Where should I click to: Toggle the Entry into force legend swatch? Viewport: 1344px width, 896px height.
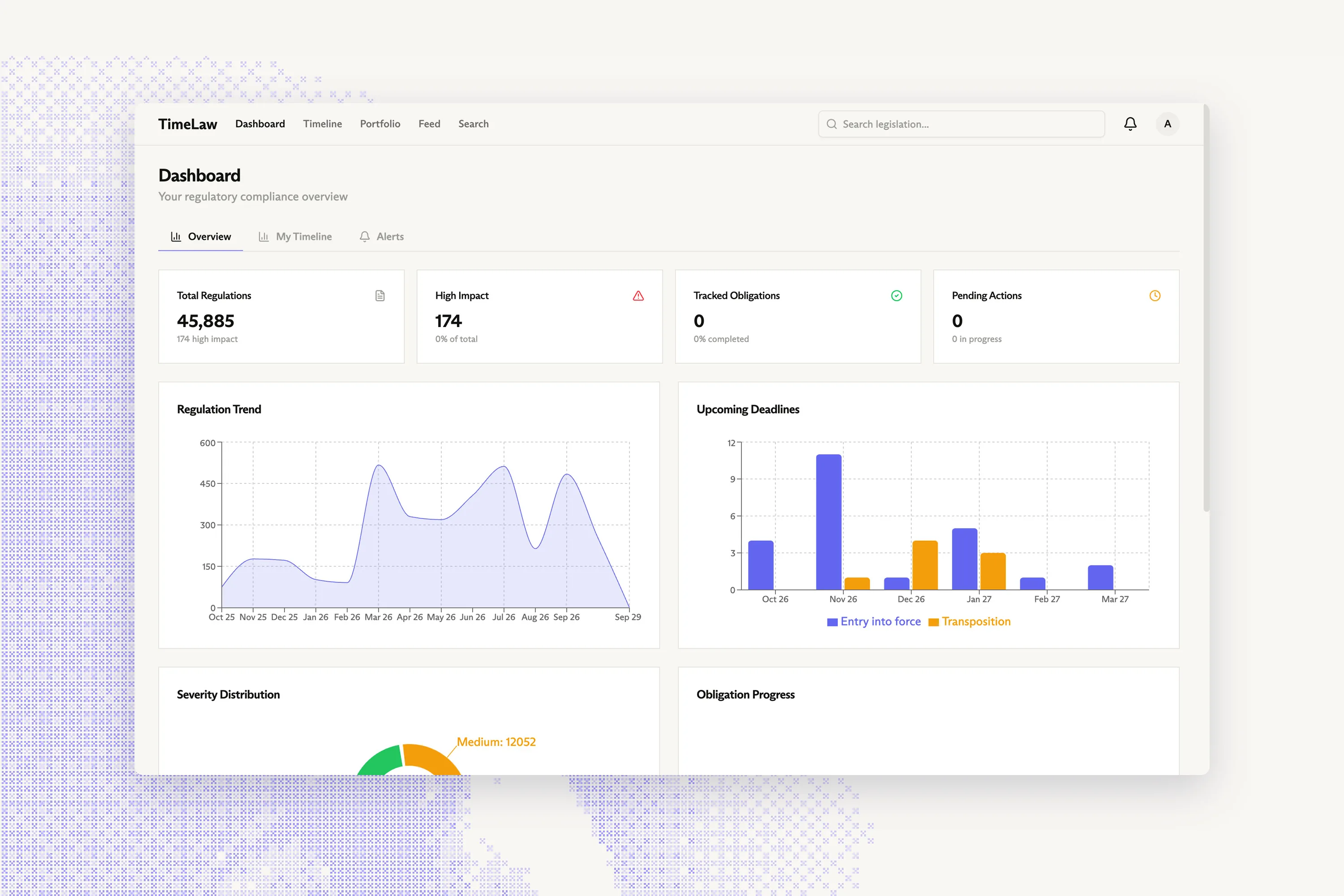pyautogui.click(x=832, y=622)
